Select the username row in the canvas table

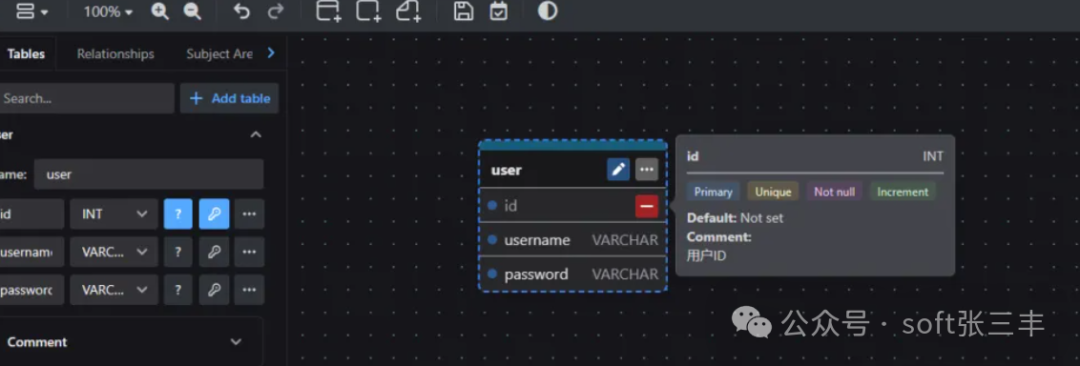tap(573, 240)
